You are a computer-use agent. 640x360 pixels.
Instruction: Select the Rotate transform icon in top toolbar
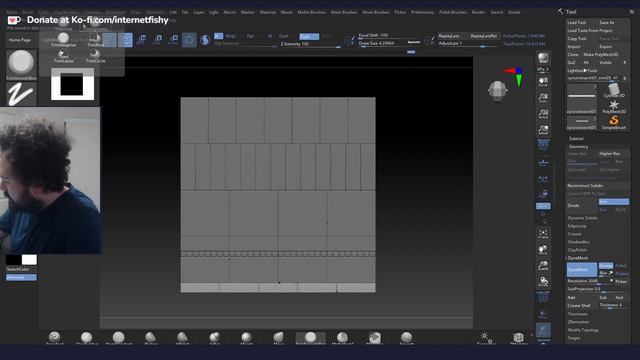tap(173, 40)
